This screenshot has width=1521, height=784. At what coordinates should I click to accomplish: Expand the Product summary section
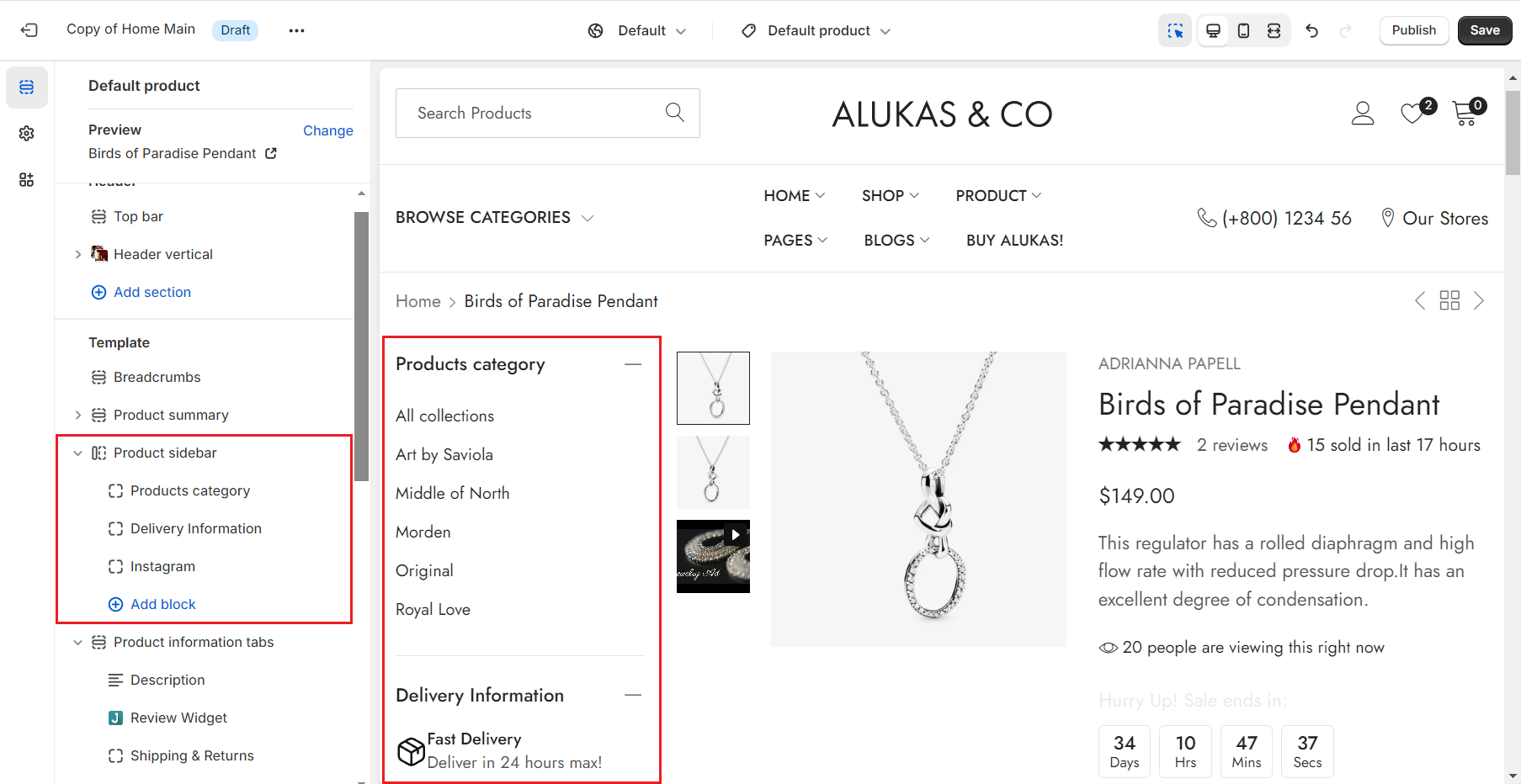click(78, 415)
